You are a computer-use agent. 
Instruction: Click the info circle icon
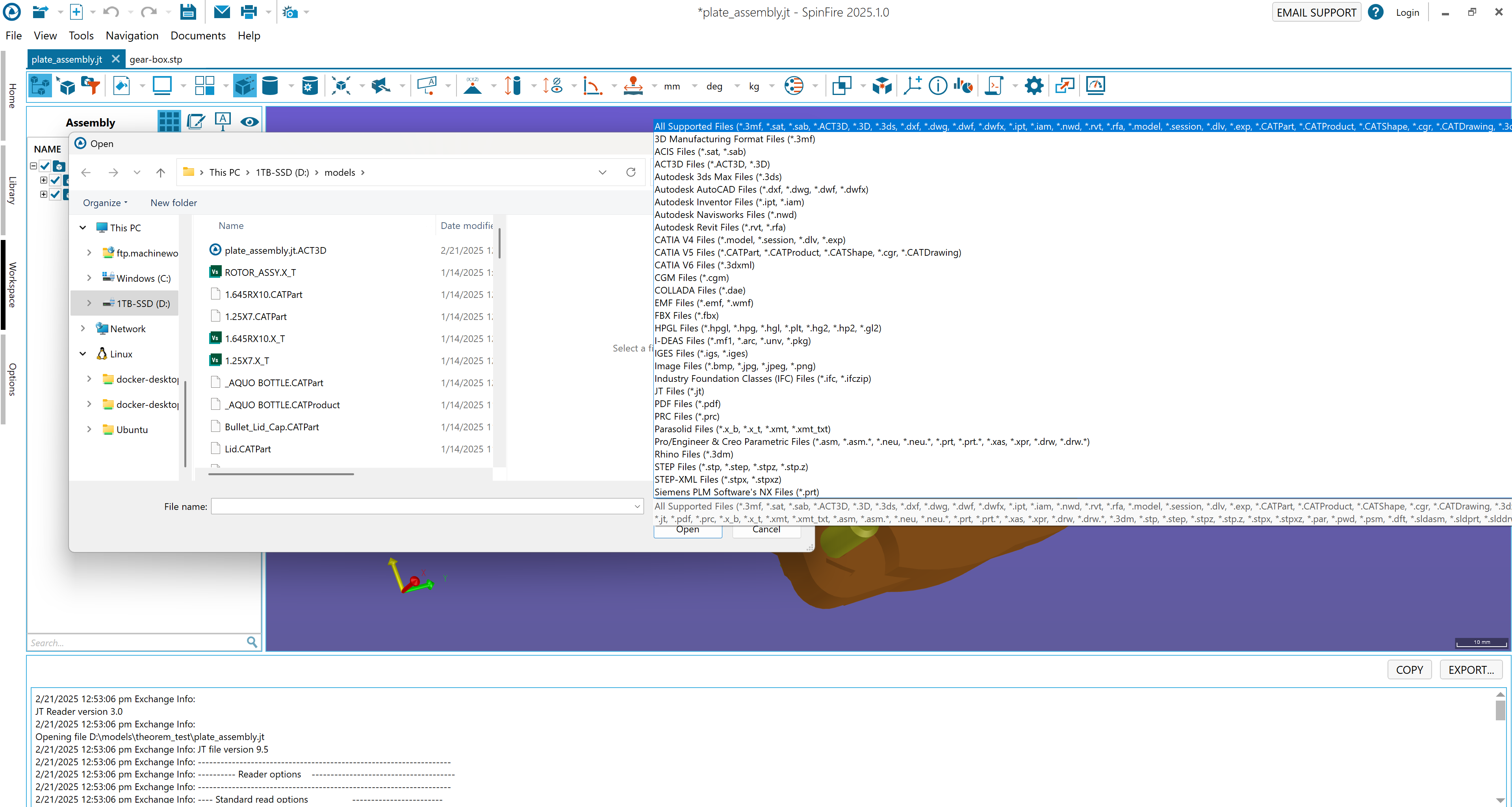[x=938, y=86]
